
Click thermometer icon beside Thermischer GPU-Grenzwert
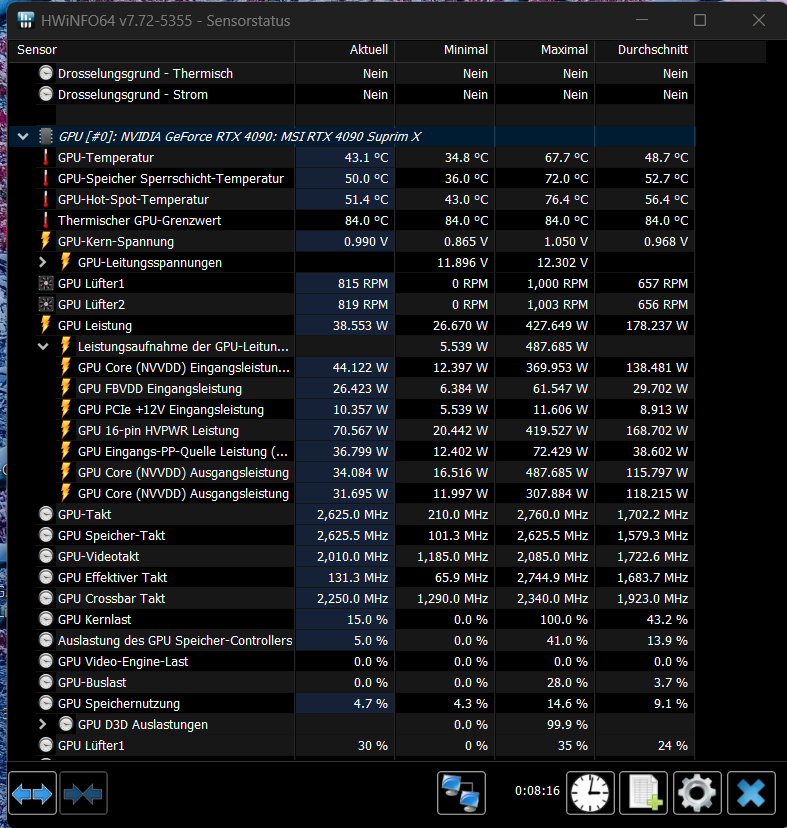point(46,220)
